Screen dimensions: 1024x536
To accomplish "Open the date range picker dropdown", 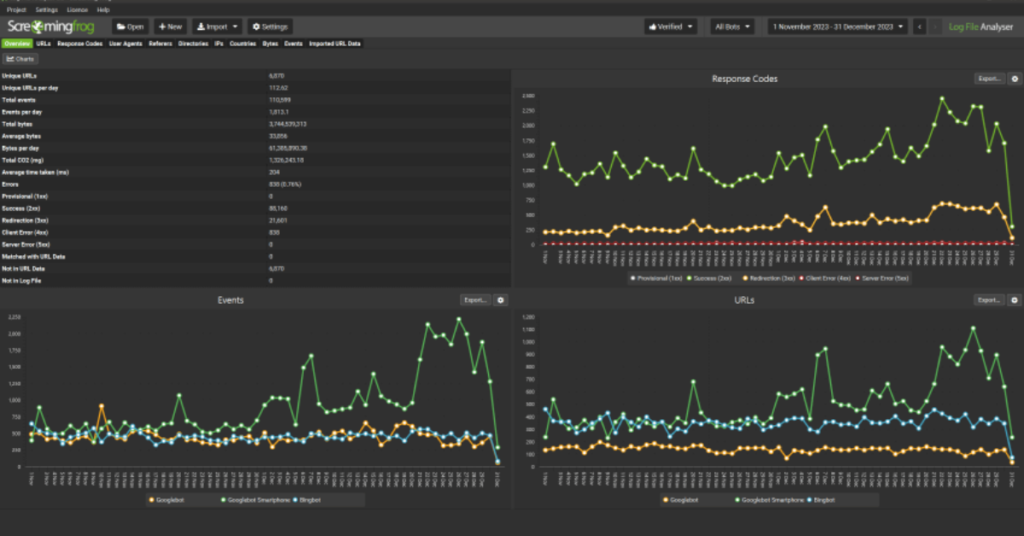I will point(837,27).
